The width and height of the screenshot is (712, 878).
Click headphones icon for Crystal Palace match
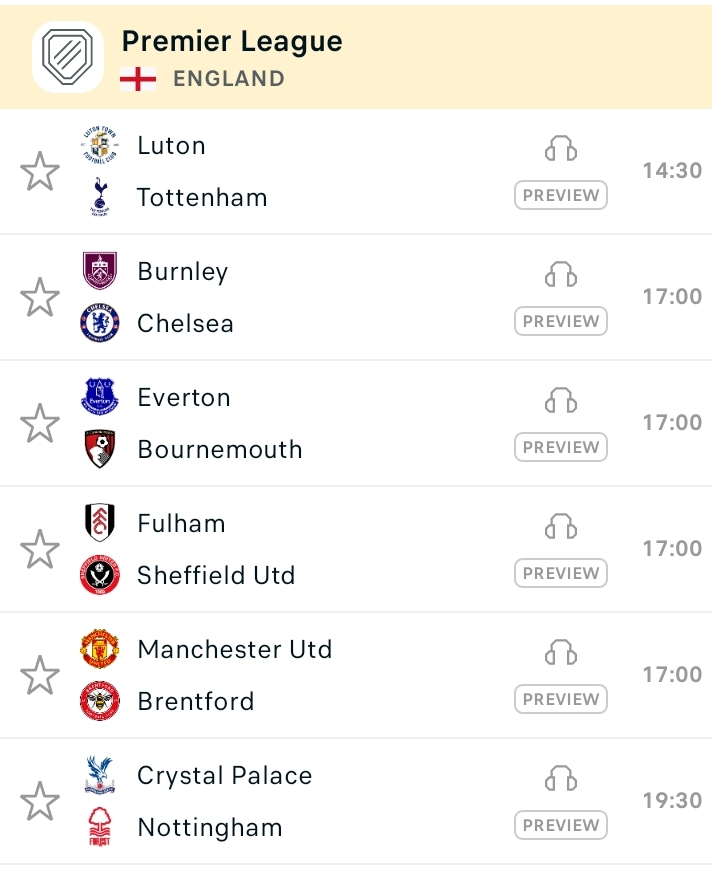[561, 778]
